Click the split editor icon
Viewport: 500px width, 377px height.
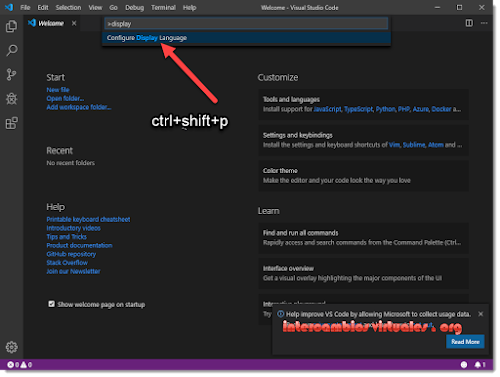pos(469,23)
